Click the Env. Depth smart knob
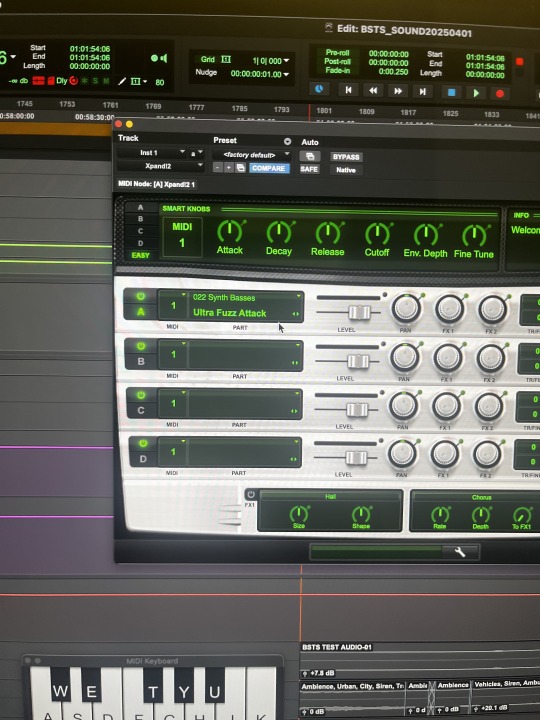 pos(426,236)
